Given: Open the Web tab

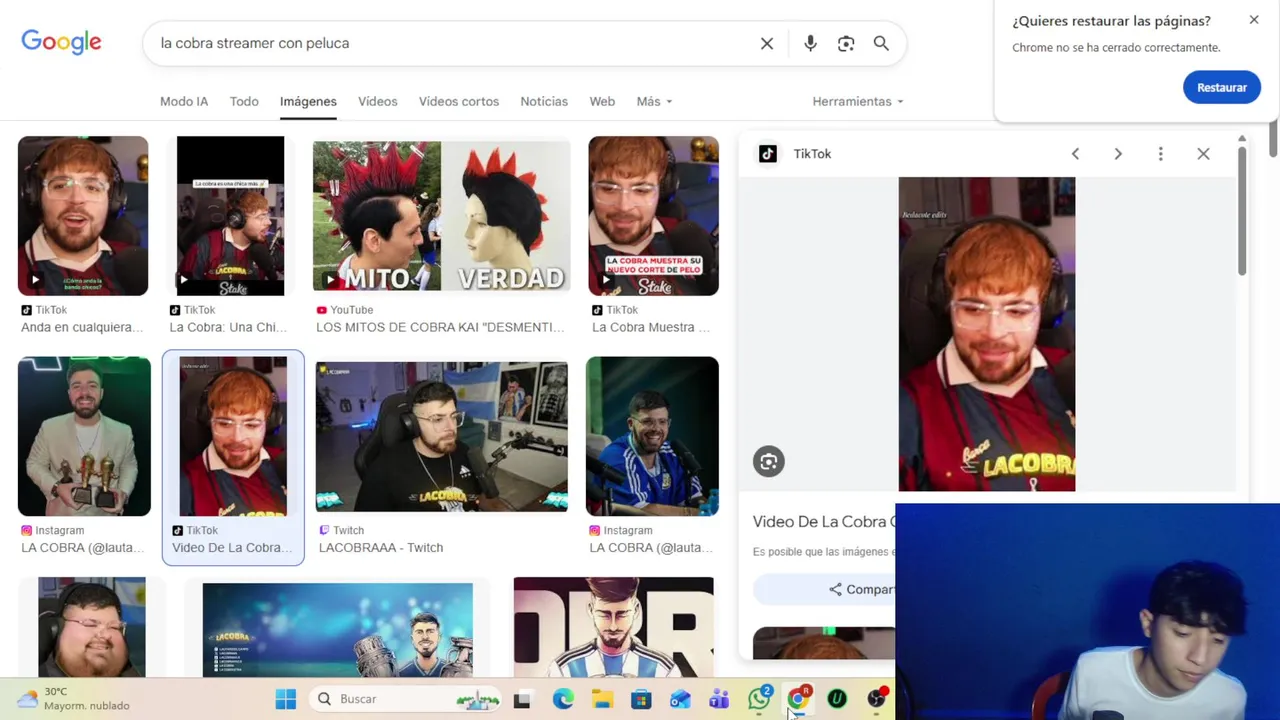Looking at the screenshot, I should (602, 101).
